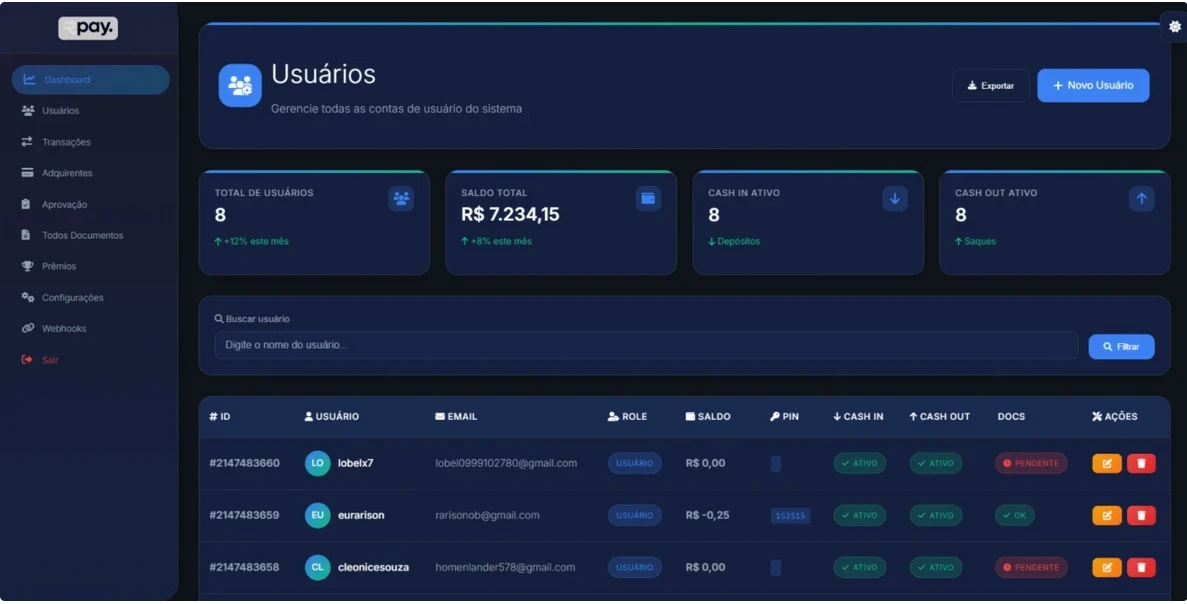
Task: Click the settings gear icon at top right
Action: [1174, 27]
